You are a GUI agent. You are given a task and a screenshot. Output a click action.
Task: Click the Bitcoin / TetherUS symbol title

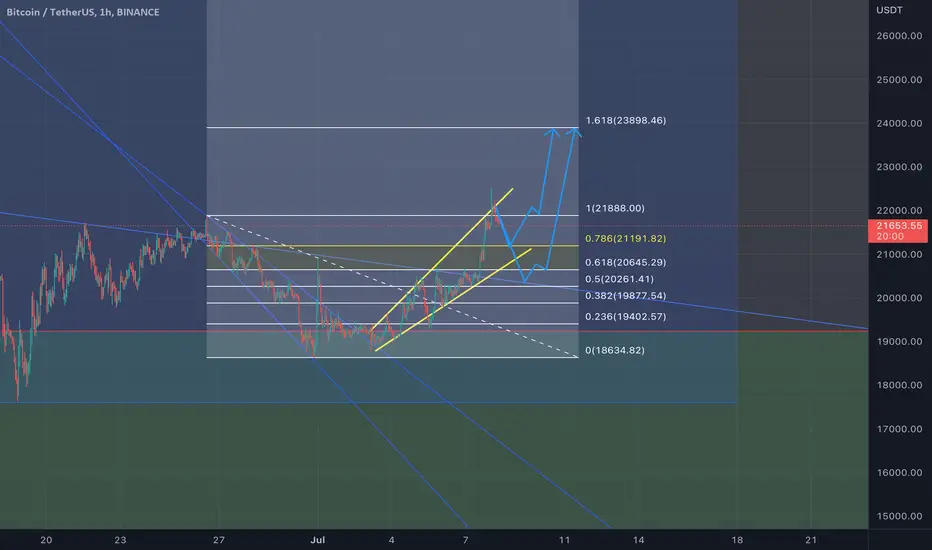point(83,12)
